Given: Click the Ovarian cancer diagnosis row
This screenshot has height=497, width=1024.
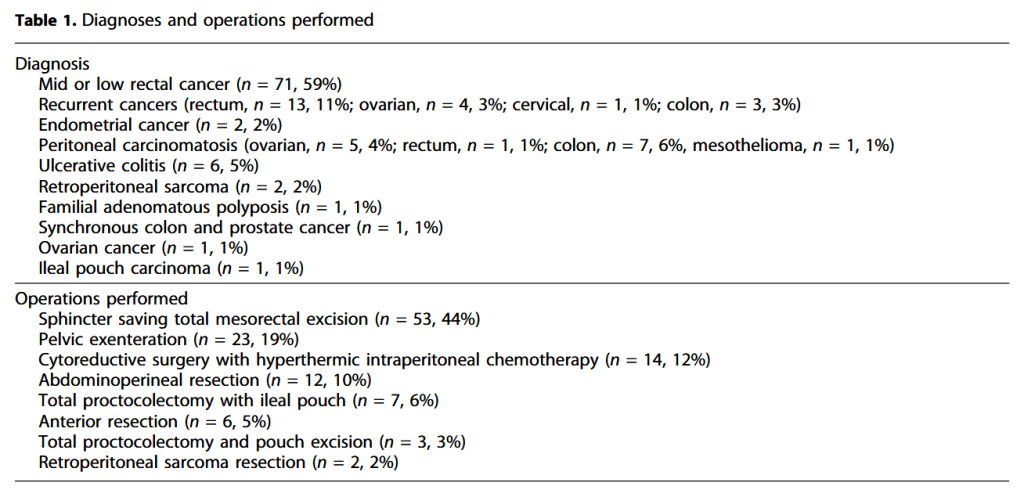Looking at the screenshot, I should pos(143,248).
